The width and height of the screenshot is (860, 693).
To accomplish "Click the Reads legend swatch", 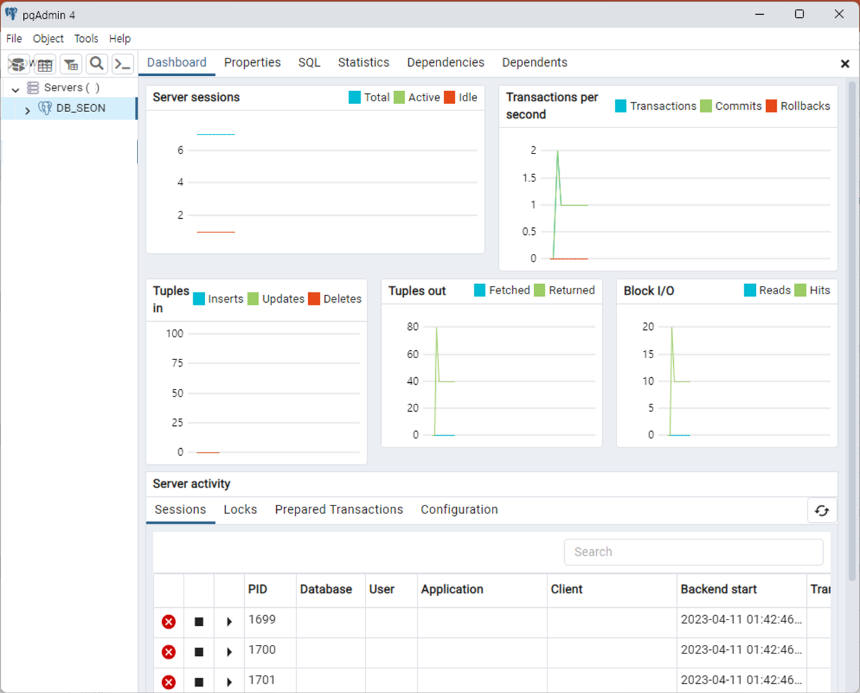I will [750, 290].
